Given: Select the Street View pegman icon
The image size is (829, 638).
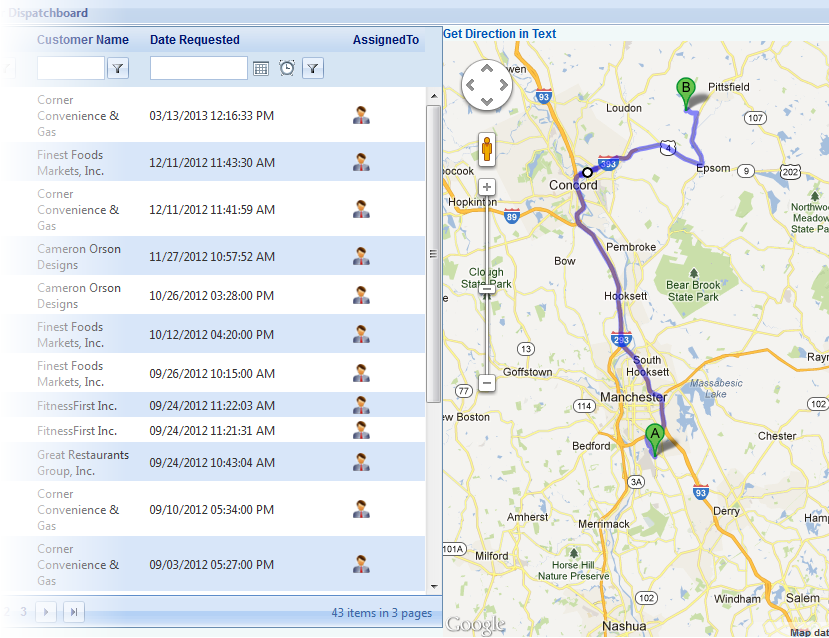Looking at the screenshot, I should 487,150.
